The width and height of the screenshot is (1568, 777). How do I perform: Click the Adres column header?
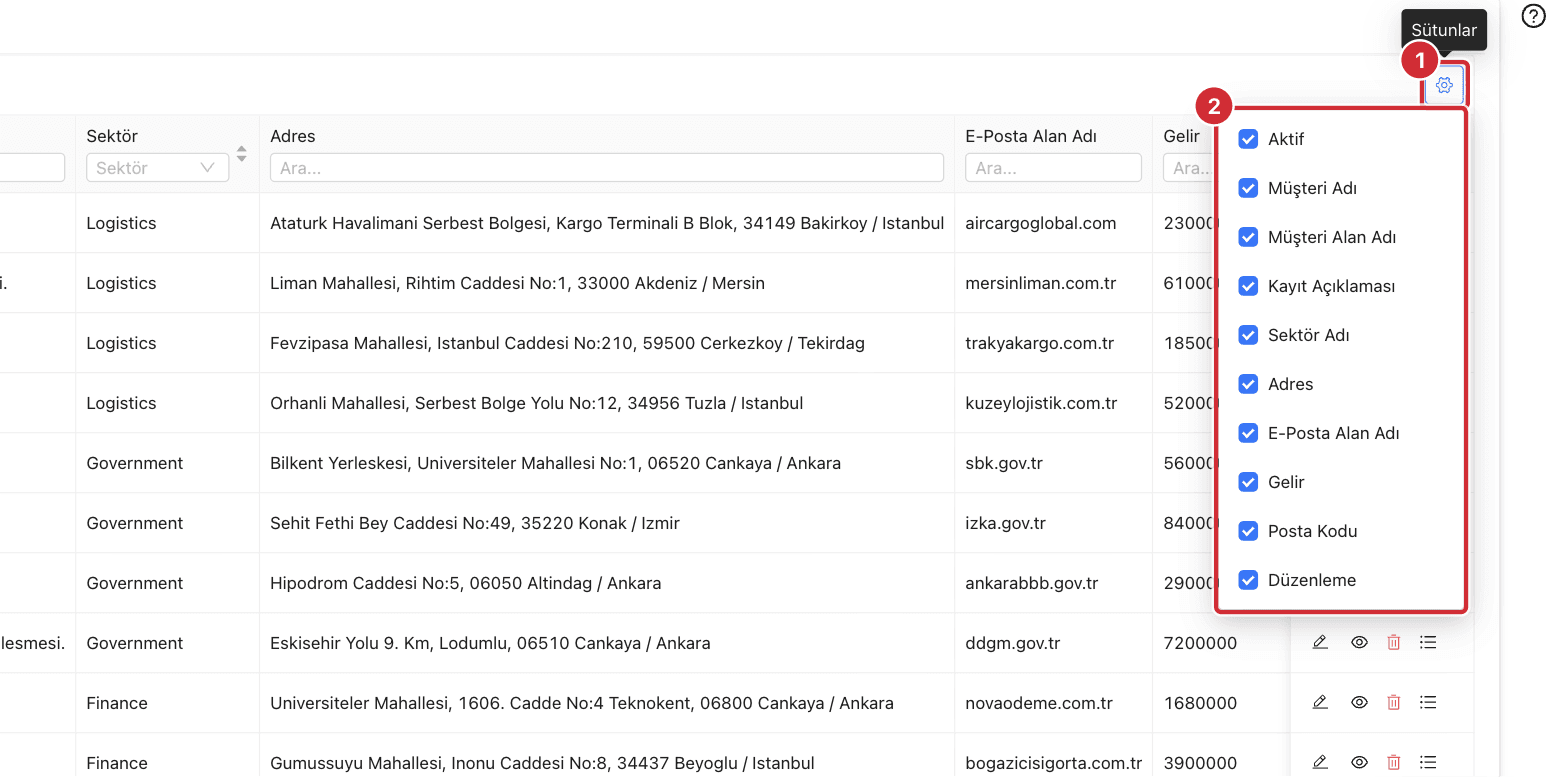(x=293, y=136)
